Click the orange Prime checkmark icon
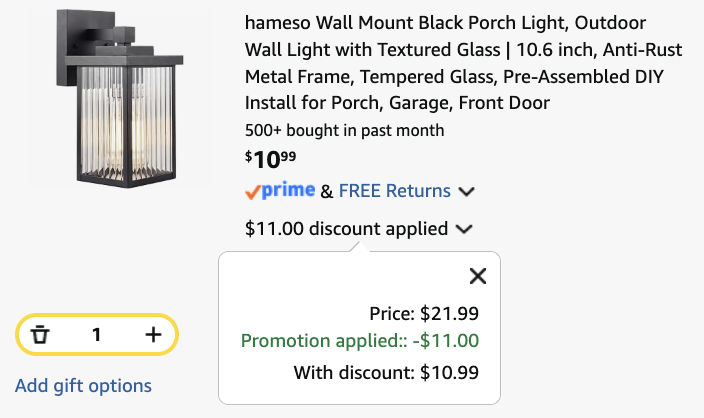Screen dimensions: 704x418 click(252, 192)
